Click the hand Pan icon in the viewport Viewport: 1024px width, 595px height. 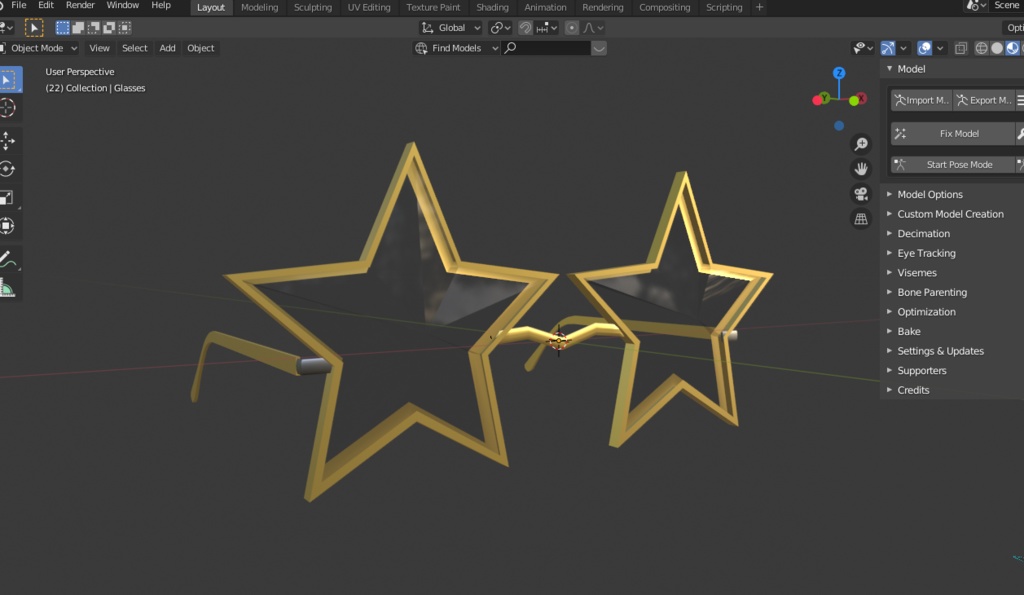point(861,168)
